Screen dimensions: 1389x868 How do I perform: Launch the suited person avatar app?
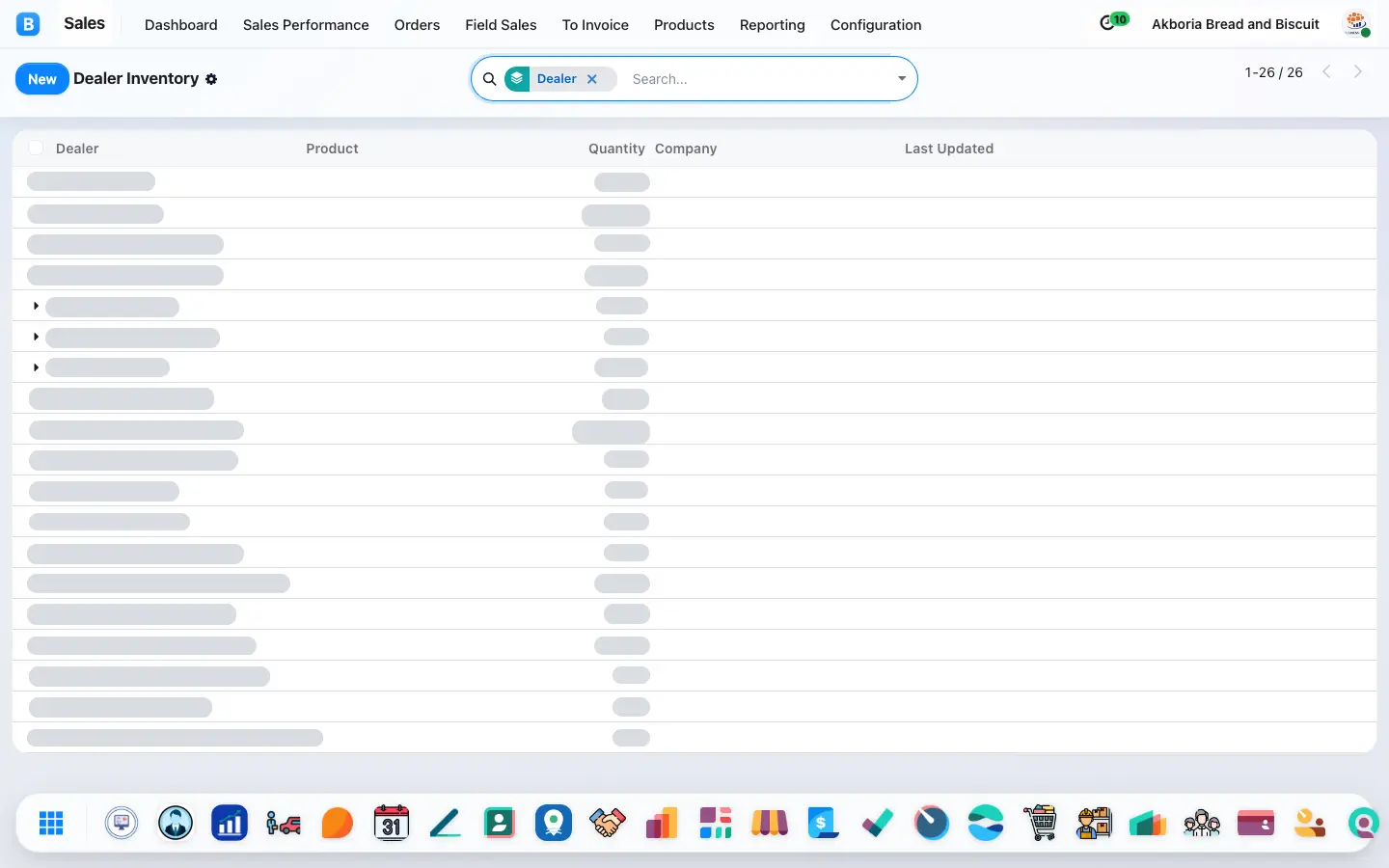pos(176,823)
